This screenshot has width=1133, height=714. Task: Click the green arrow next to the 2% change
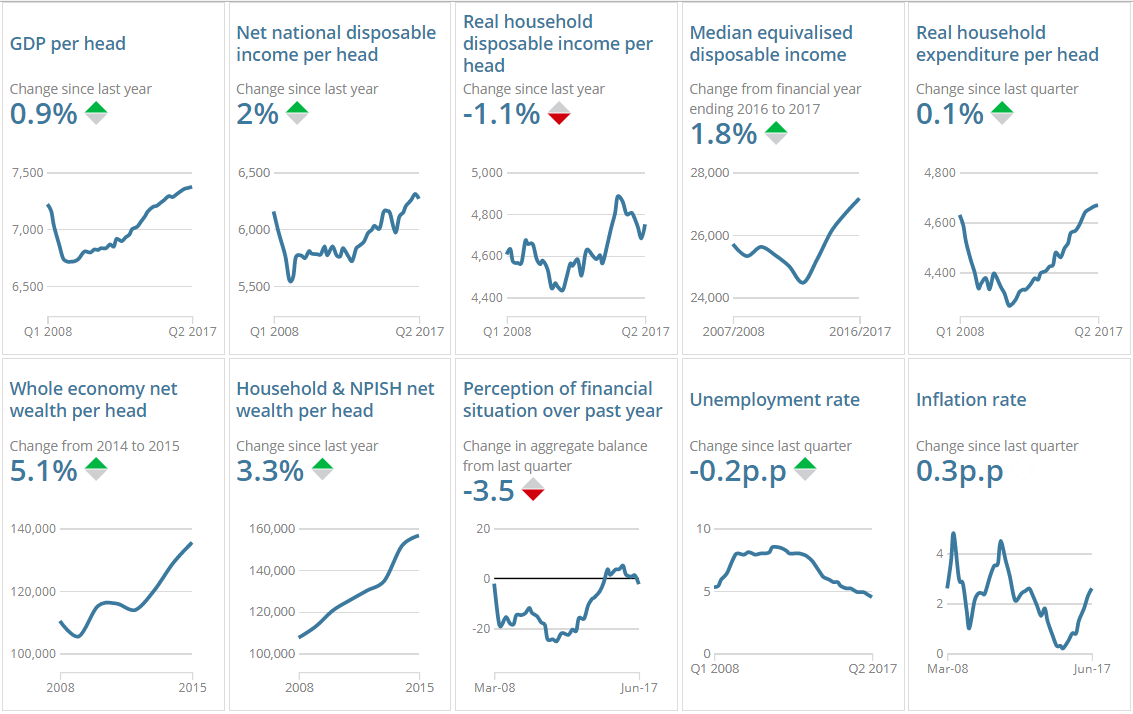point(297,109)
